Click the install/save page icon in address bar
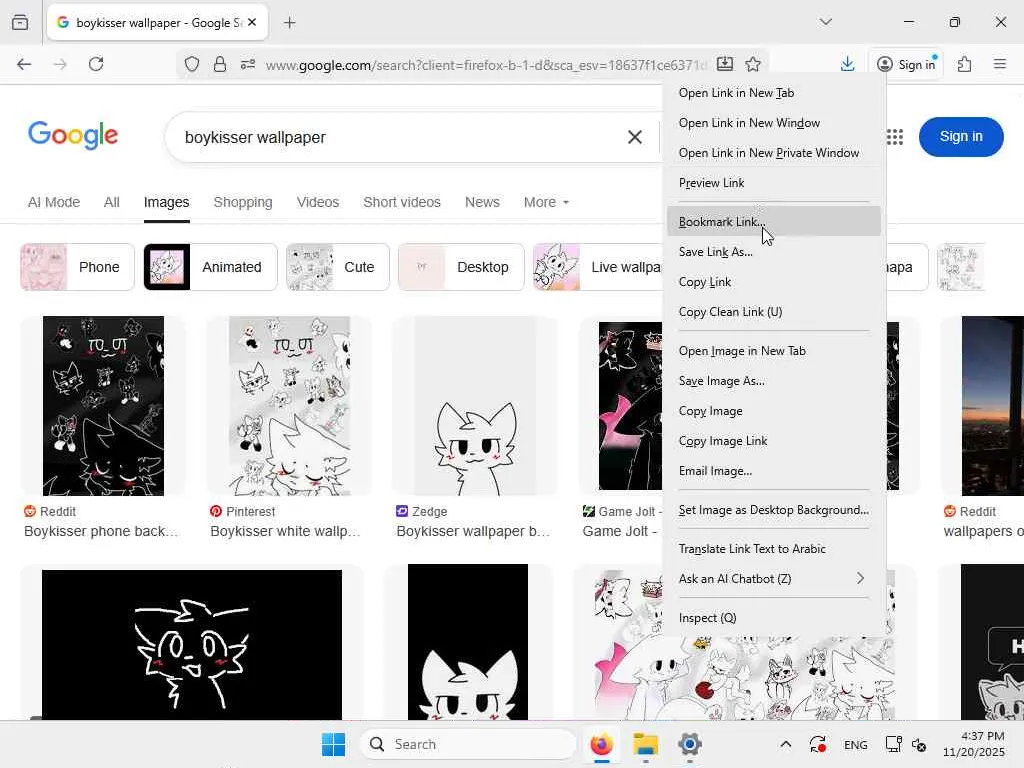The image size is (1024, 768). 725,64
